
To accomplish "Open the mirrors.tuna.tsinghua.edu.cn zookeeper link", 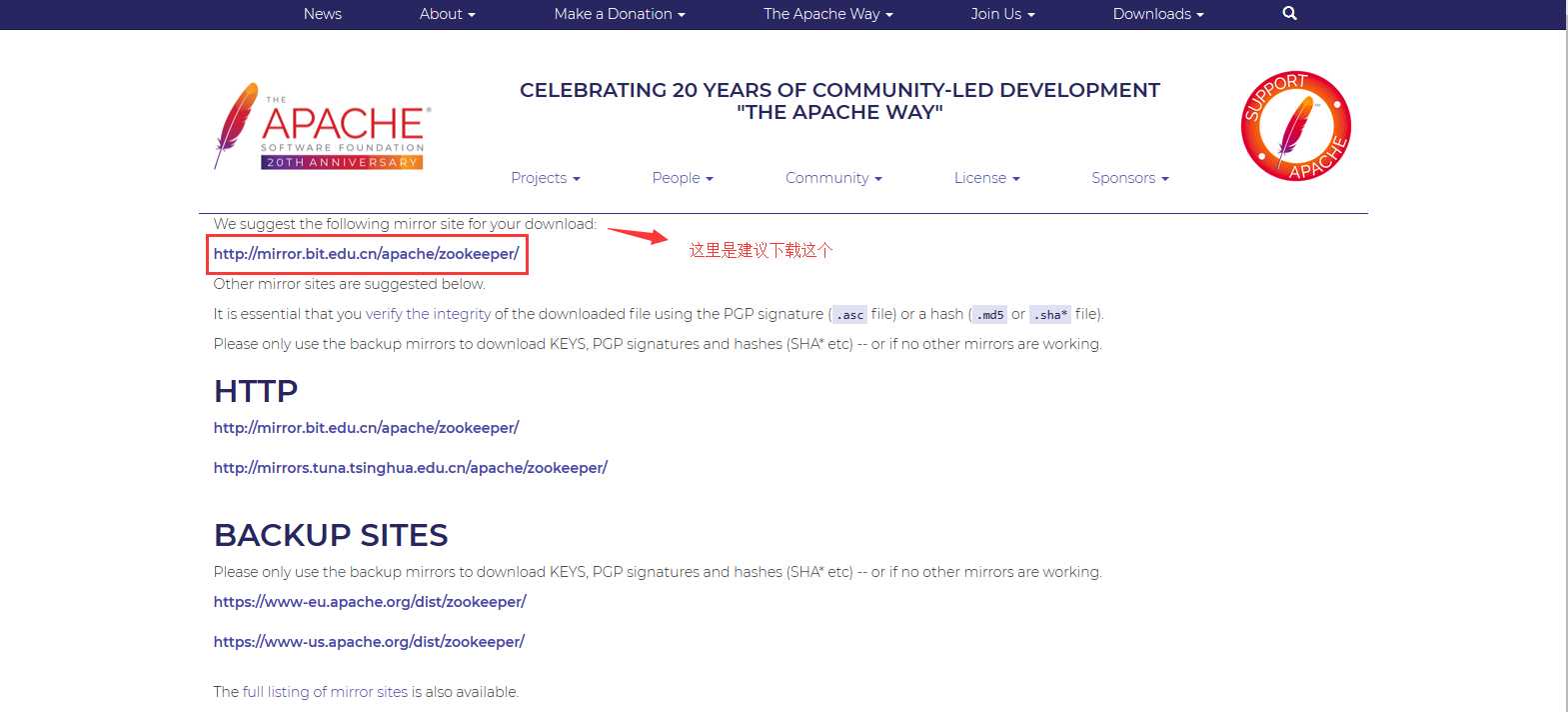I will [410, 468].
